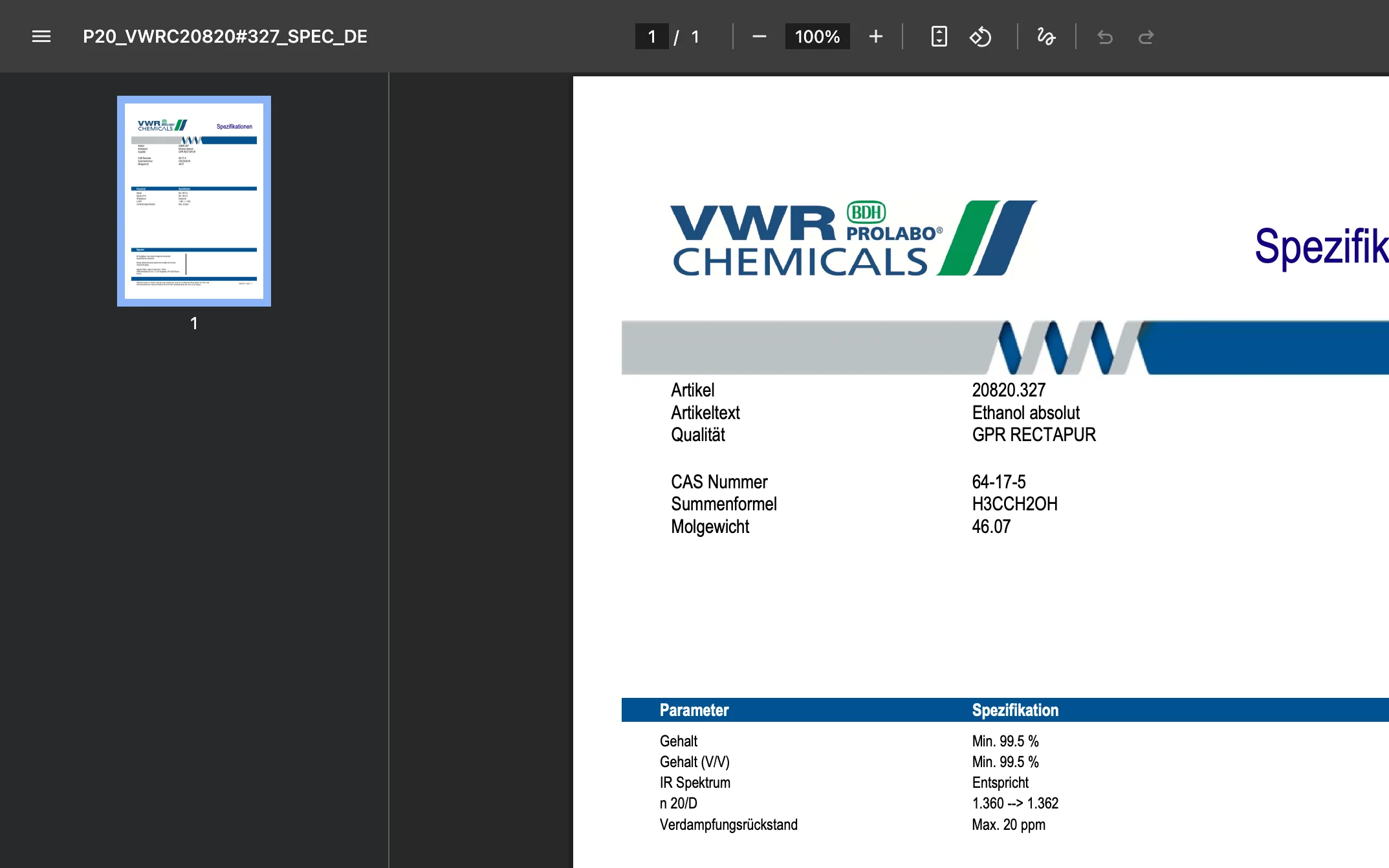This screenshot has width=1389, height=868.
Task: Click the VWR Chemicals logo
Action: [853, 238]
